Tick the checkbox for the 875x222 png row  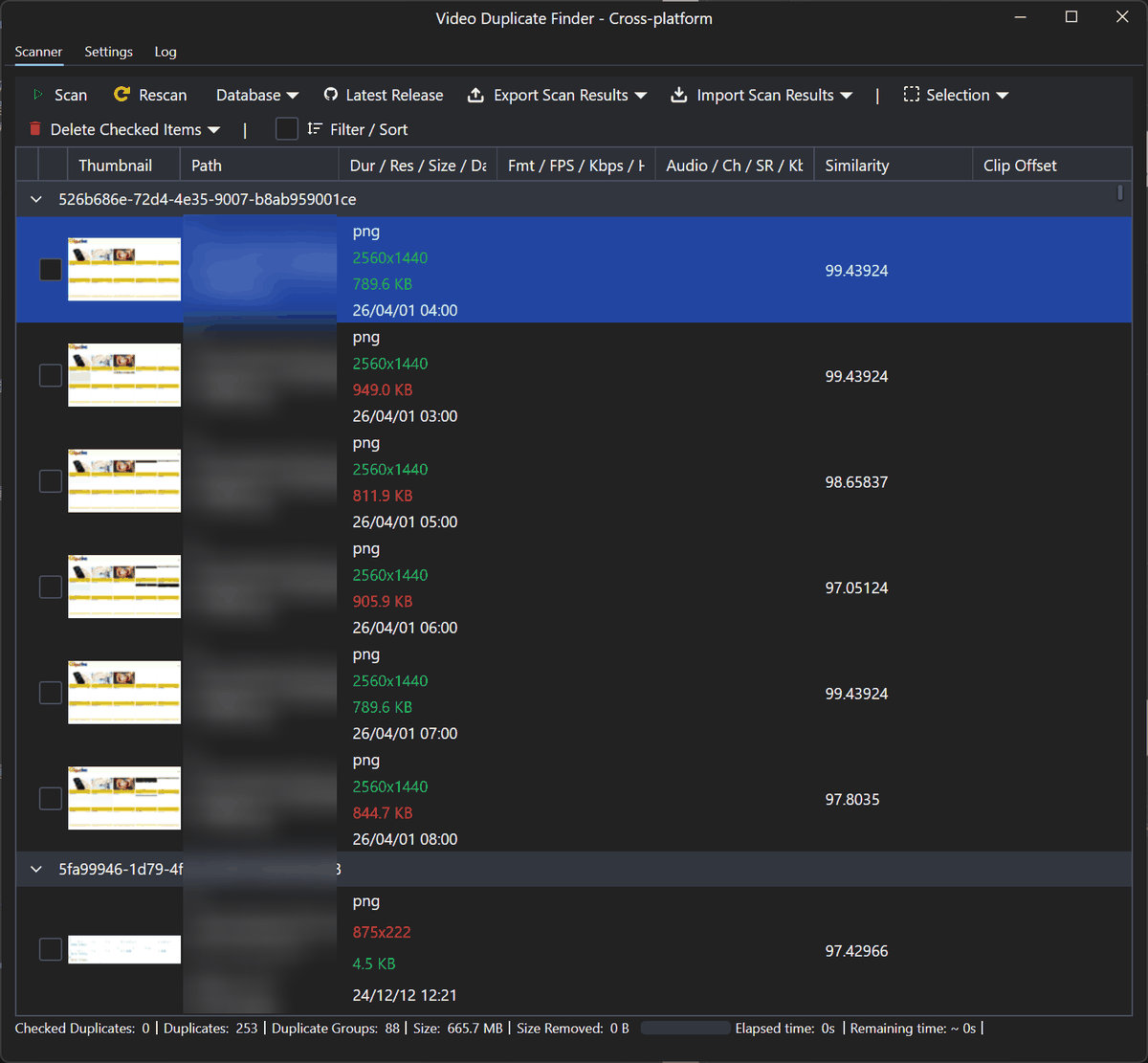pyautogui.click(x=51, y=949)
